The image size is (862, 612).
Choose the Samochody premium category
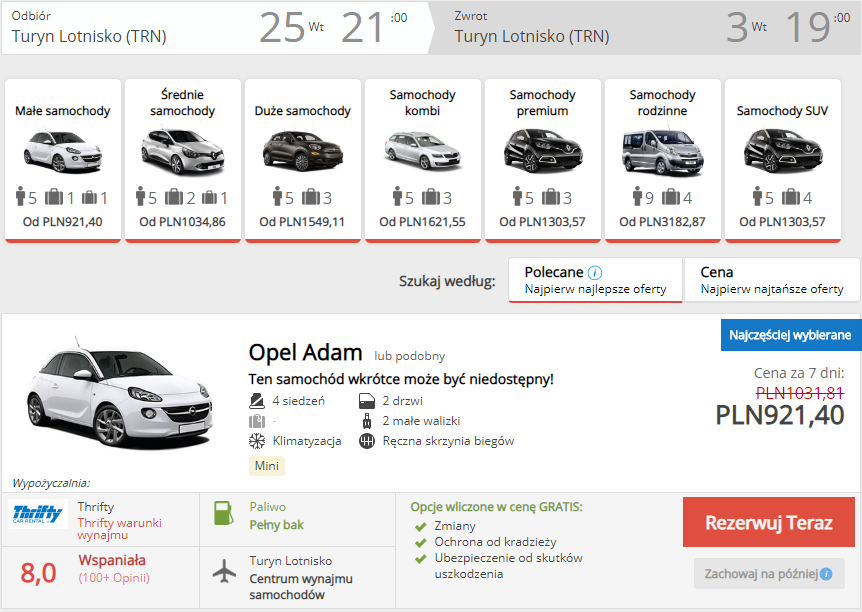pyautogui.click(x=542, y=160)
